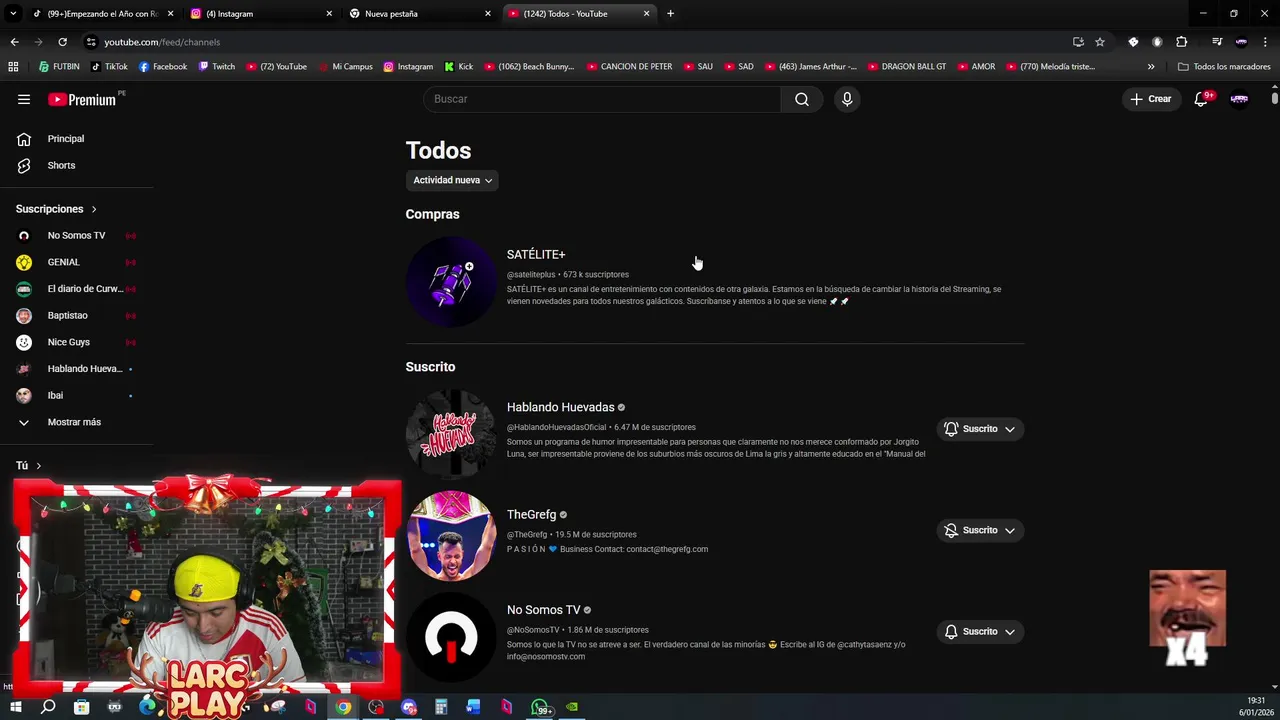This screenshot has height=720, width=1280.
Task: Open Windows taskbar search
Action: pos(48,707)
